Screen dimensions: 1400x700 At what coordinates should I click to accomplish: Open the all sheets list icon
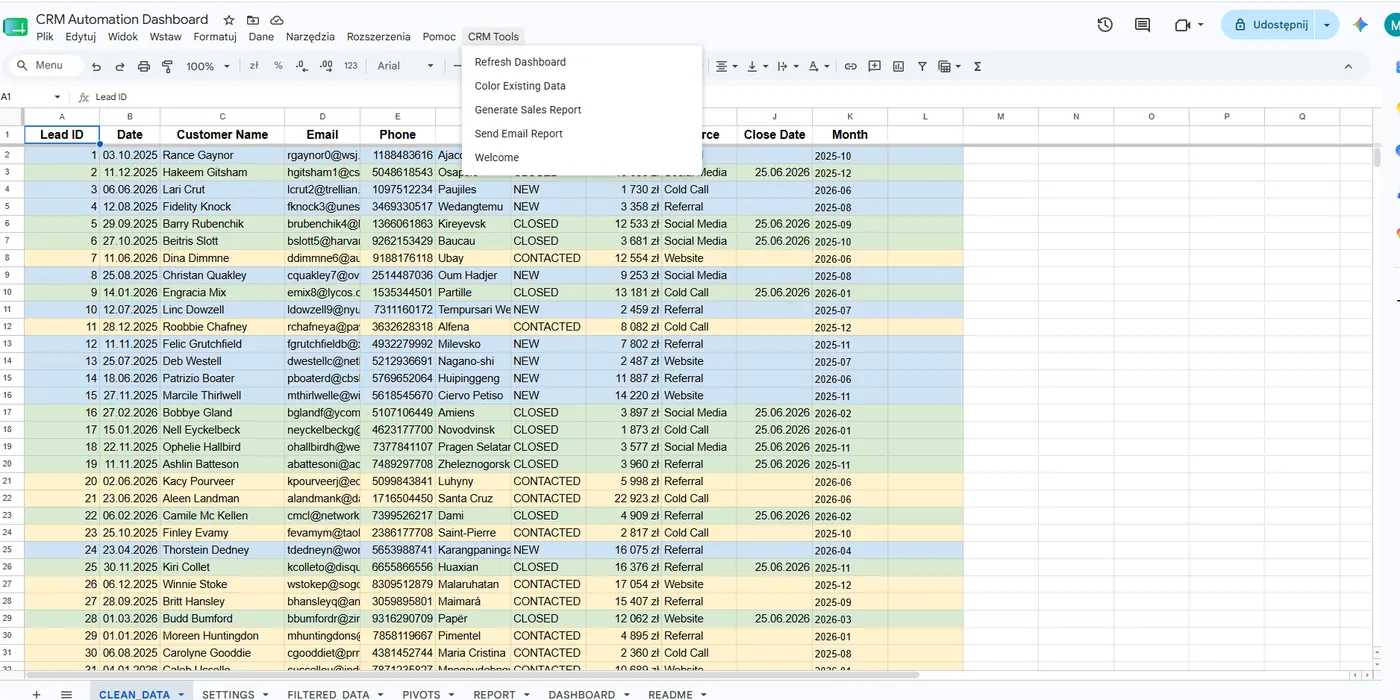66,694
